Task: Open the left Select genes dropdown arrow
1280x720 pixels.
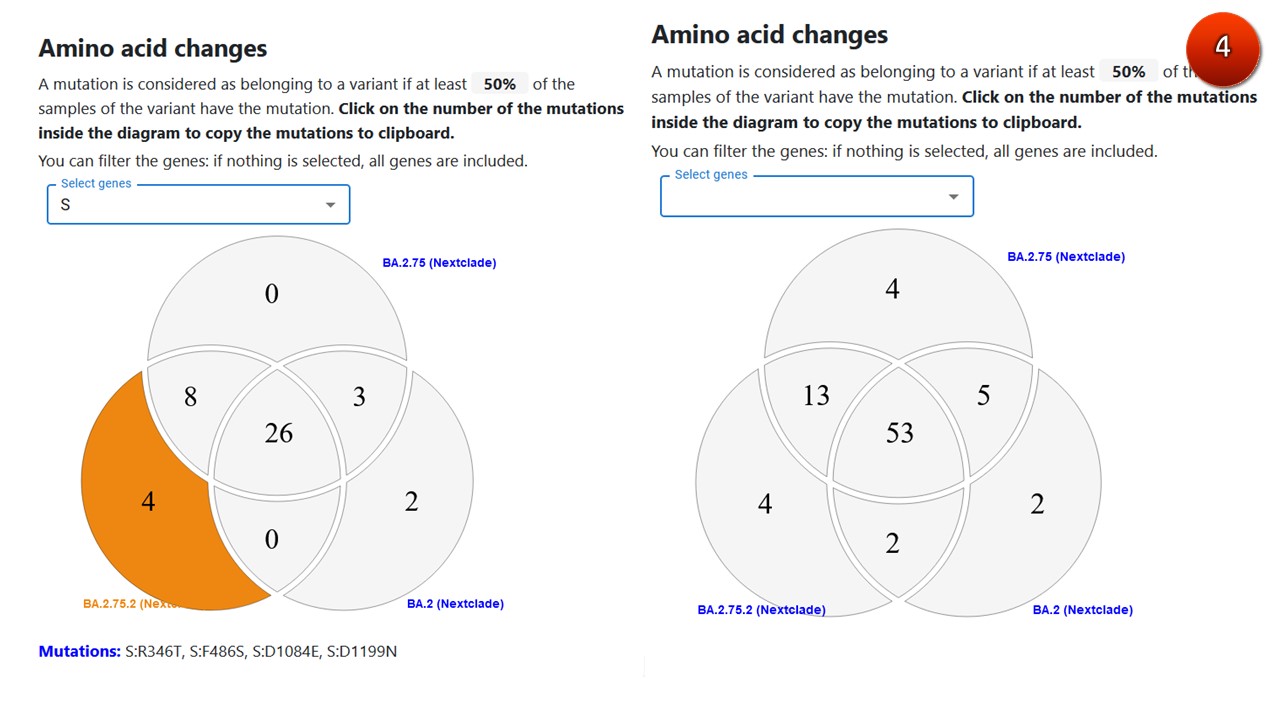Action: click(330, 205)
